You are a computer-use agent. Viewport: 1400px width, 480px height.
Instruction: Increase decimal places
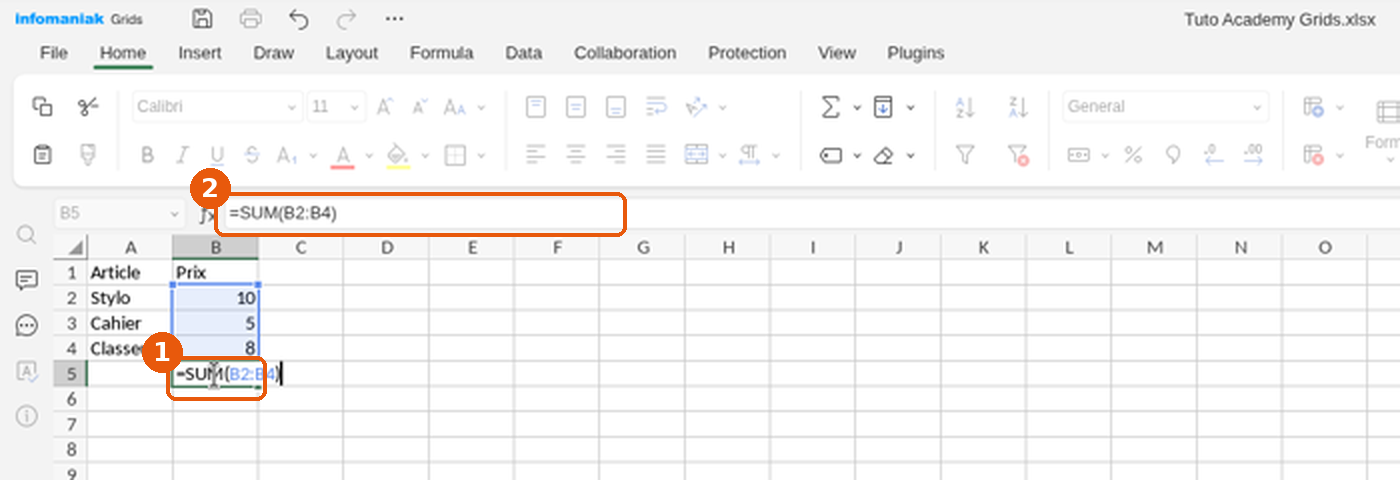tap(1253, 155)
